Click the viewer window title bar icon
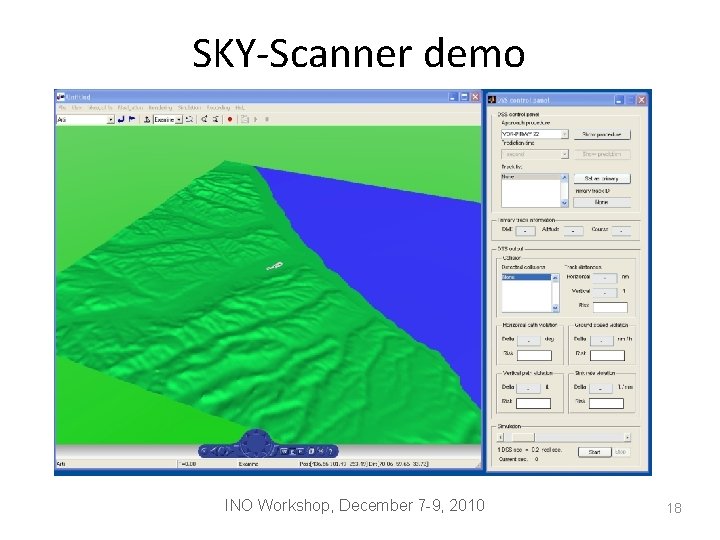Viewport: 720px width, 540px height. tap(61, 97)
